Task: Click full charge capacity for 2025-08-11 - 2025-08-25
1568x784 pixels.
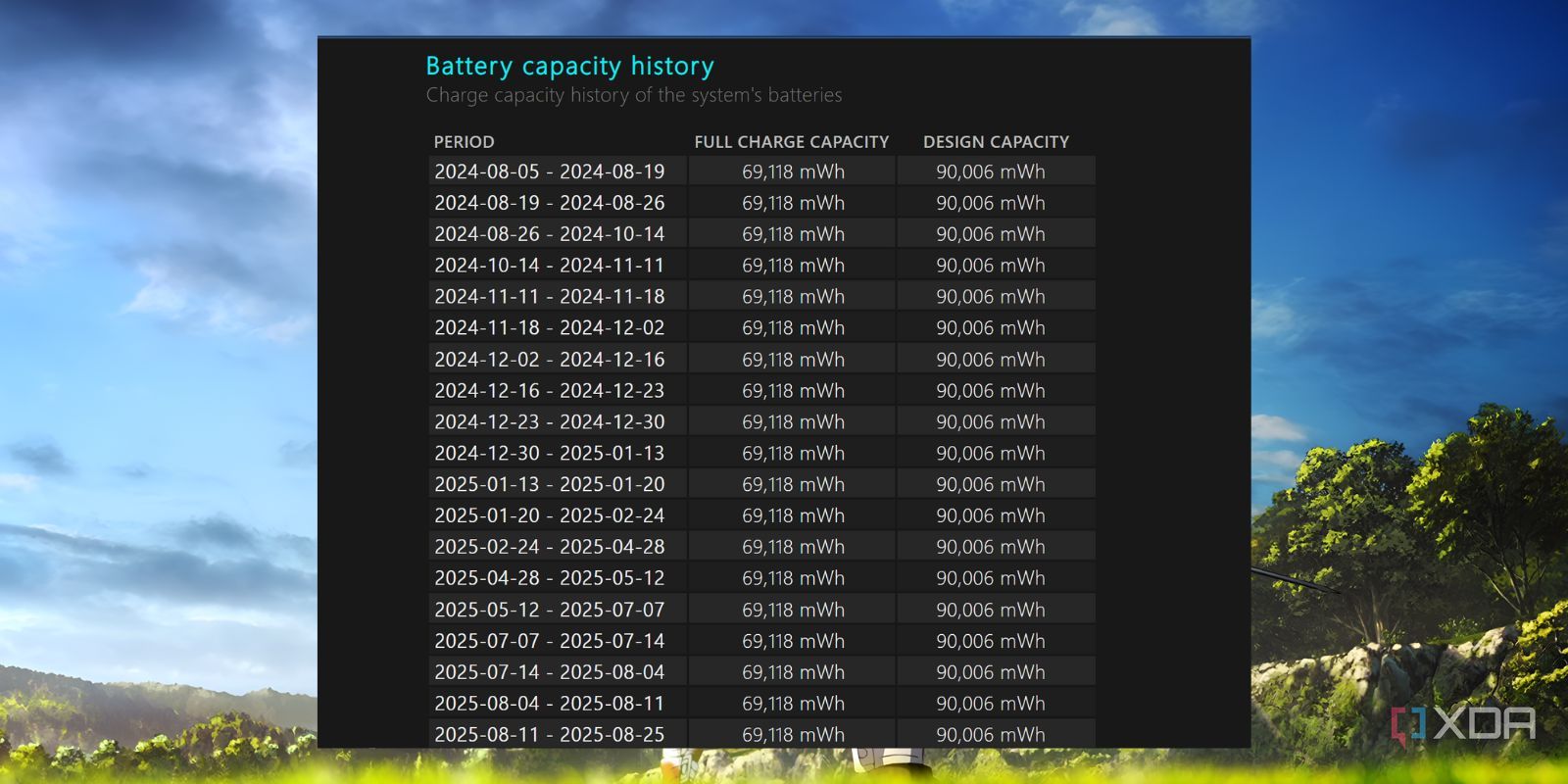Action: click(x=793, y=735)
